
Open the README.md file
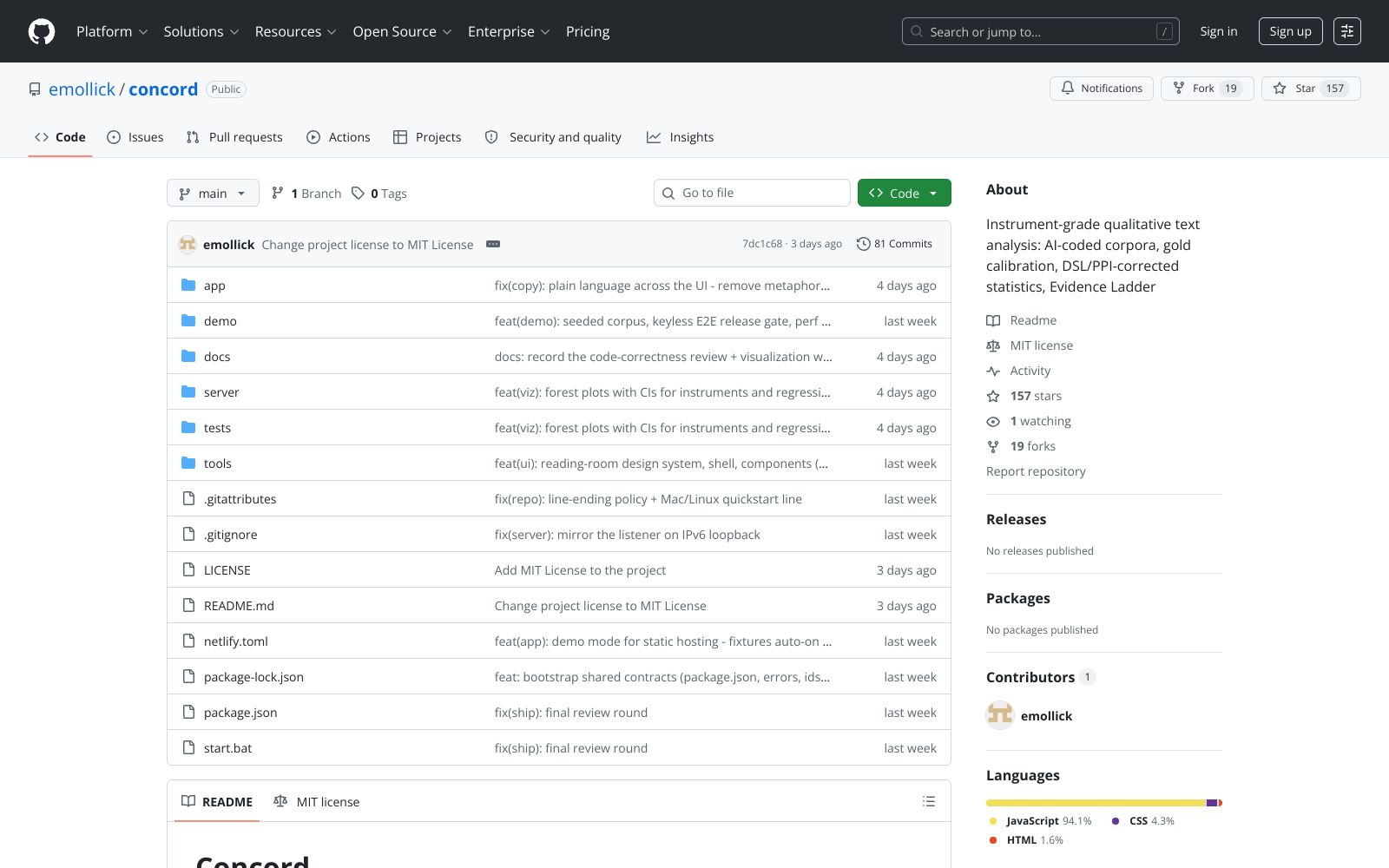tap(239, 606)
